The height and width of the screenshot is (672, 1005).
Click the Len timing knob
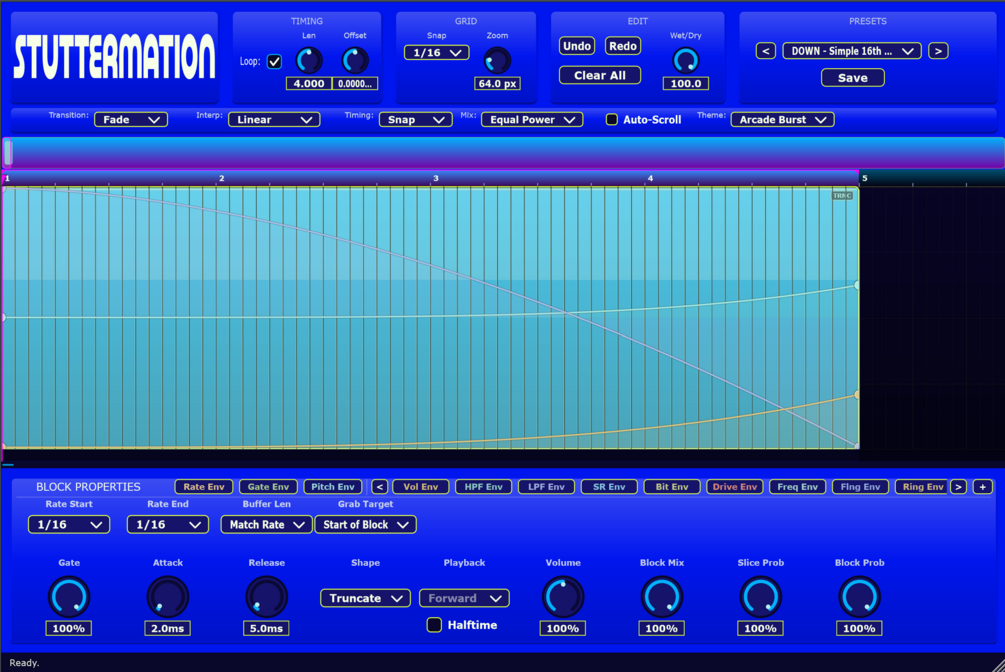[308, 61]
